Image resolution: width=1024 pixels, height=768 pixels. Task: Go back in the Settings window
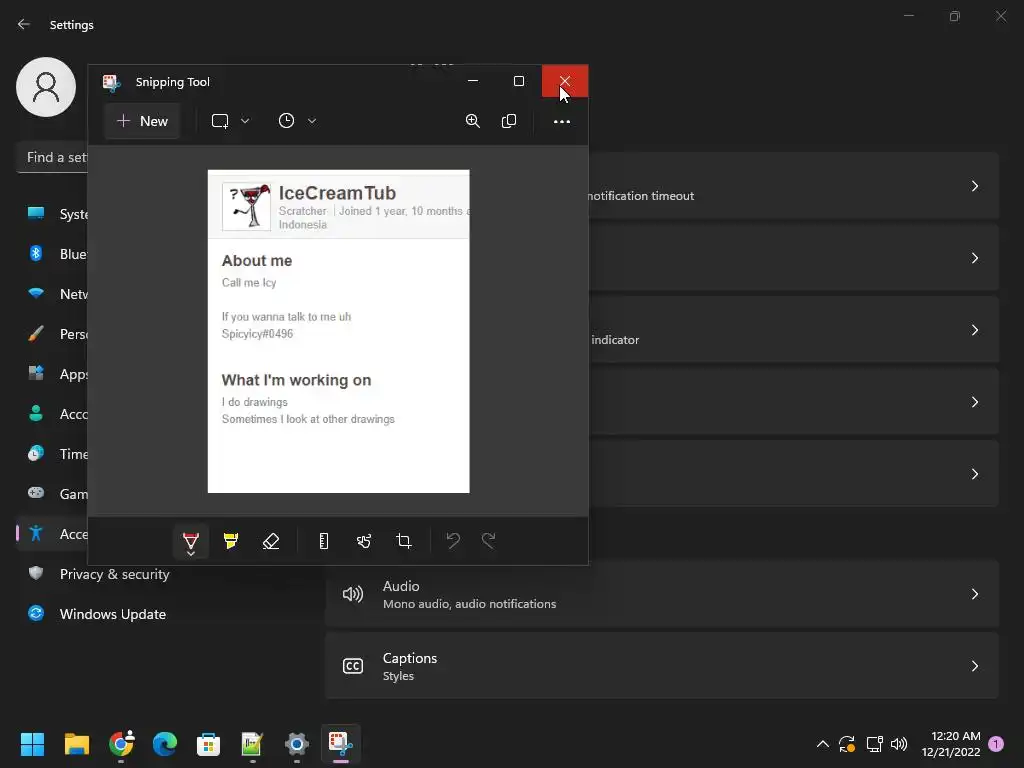24,24
